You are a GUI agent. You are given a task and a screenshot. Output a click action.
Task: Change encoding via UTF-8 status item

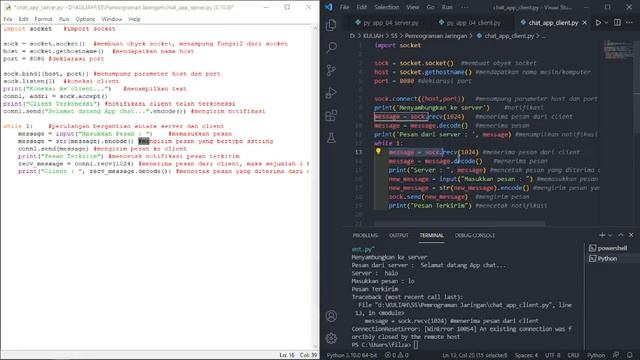coord(553,355)
